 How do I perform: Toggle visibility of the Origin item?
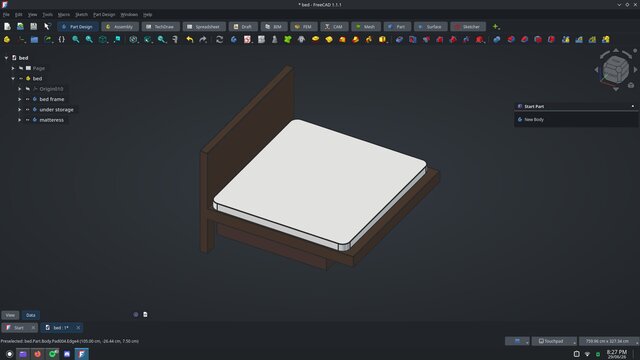28,89
